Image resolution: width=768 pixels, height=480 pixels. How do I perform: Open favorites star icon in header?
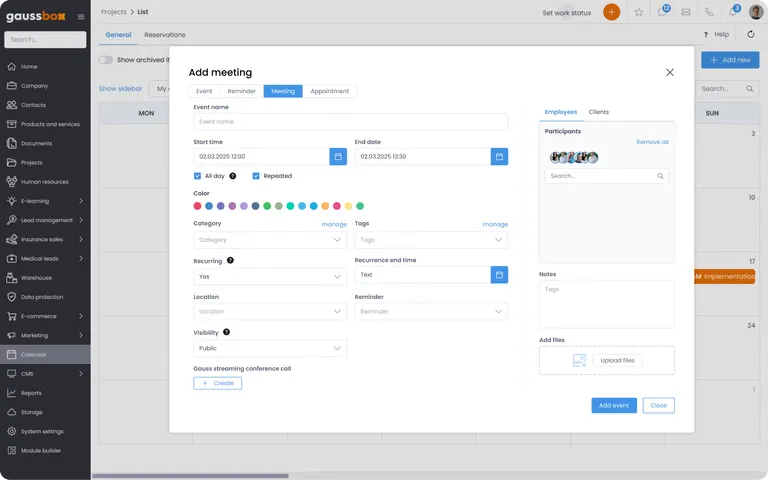[x=639, y=12]
